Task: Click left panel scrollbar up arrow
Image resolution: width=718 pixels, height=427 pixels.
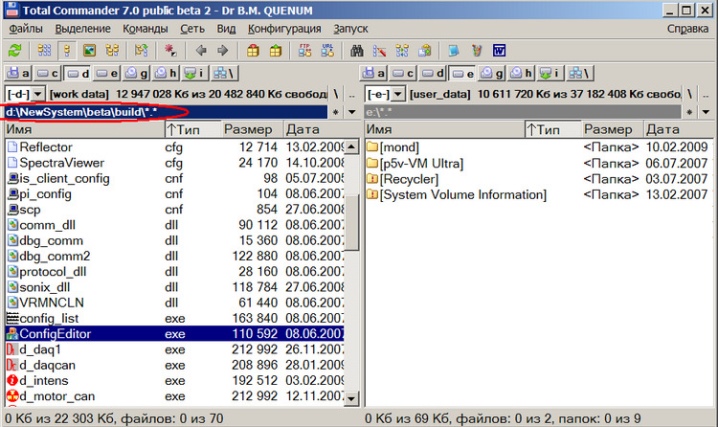Action: pyautogui.click(x=351, y=146)
